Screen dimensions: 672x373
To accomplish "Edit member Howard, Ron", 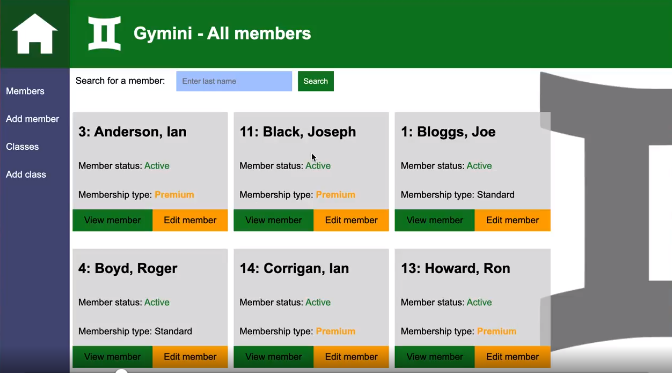I will click(x=513, y=357).
